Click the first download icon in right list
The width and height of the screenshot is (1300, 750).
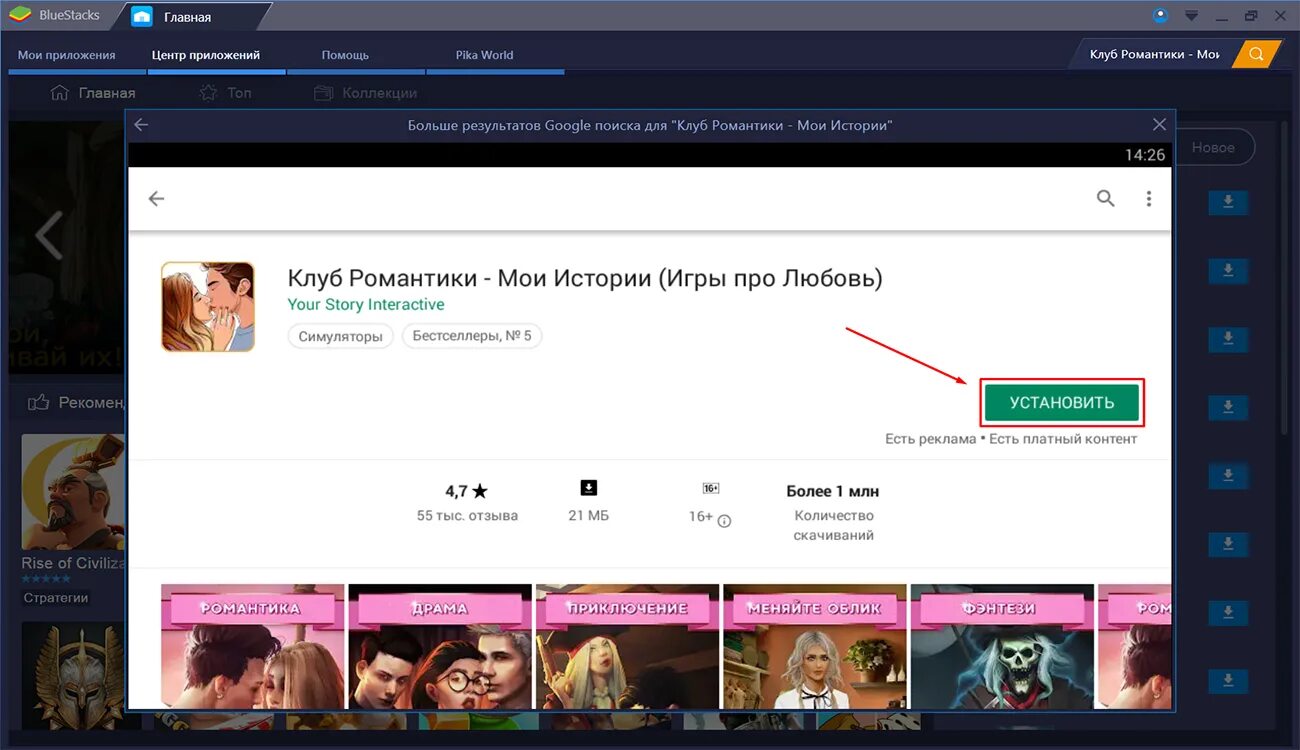pos(1228,202)
